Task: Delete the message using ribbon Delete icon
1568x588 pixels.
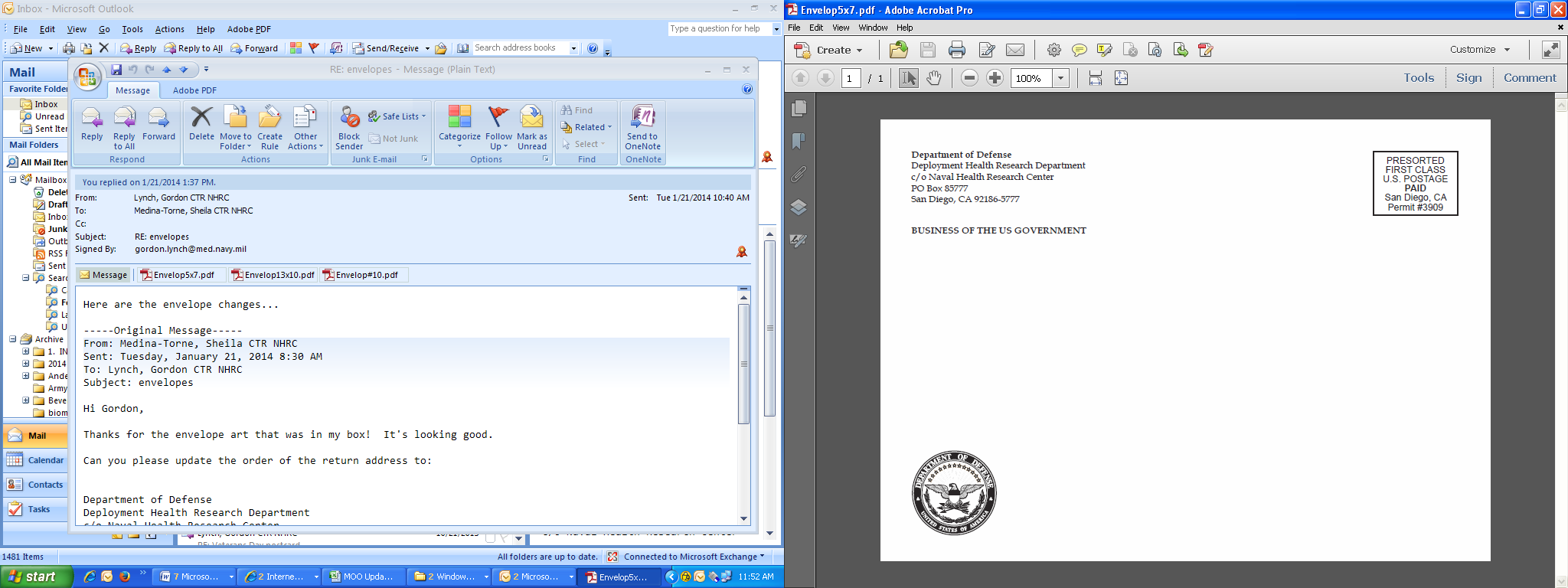Action: pyautogui.click(x=201, y=125)
